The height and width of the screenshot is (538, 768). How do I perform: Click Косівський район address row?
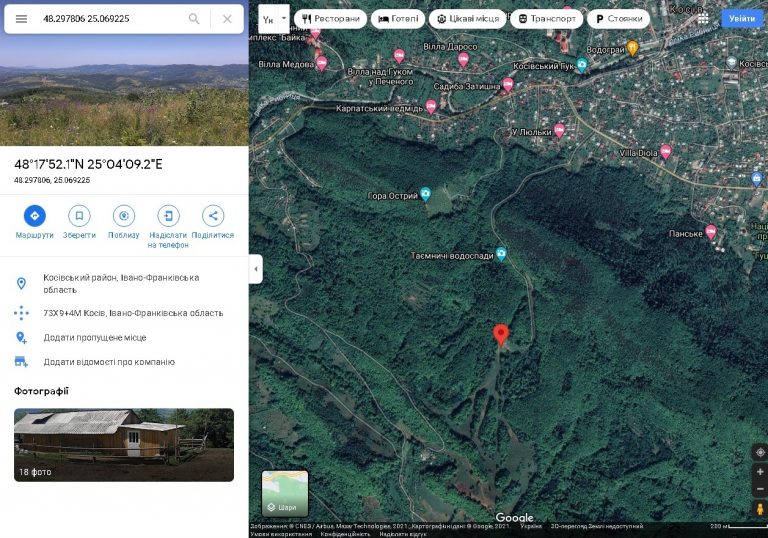coord(124,284)
